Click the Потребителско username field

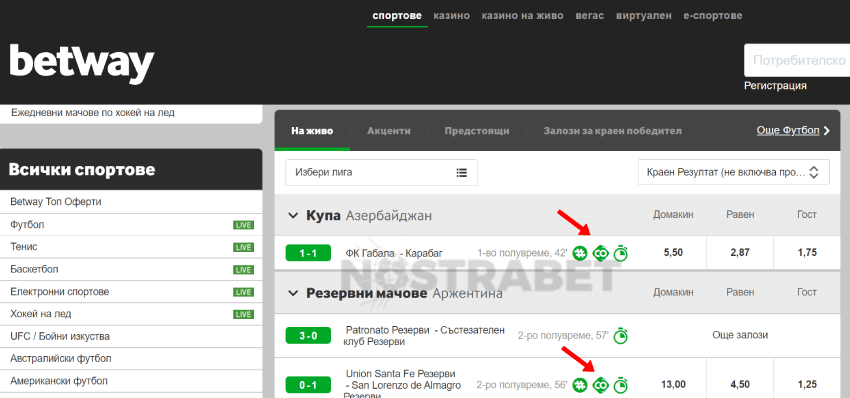click(x=797, y=60)
